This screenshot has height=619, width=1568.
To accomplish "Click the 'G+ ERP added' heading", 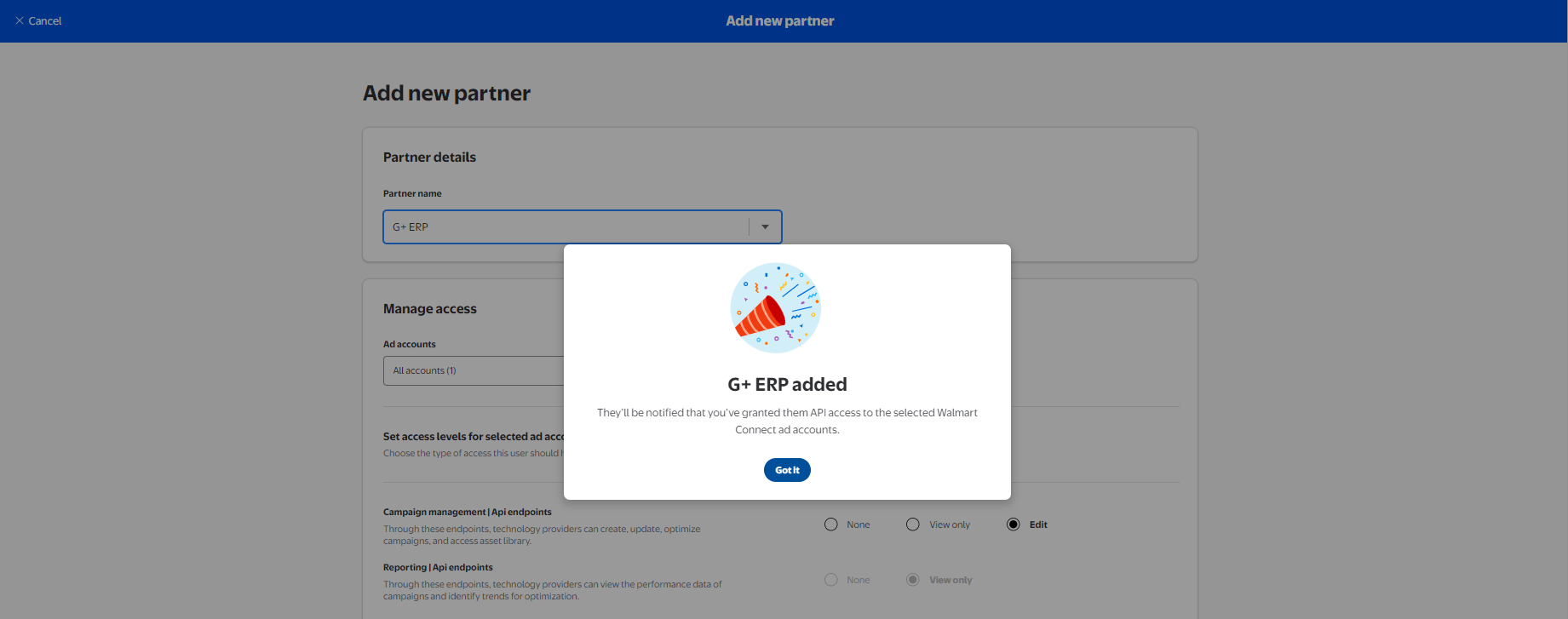I will 787,385.
